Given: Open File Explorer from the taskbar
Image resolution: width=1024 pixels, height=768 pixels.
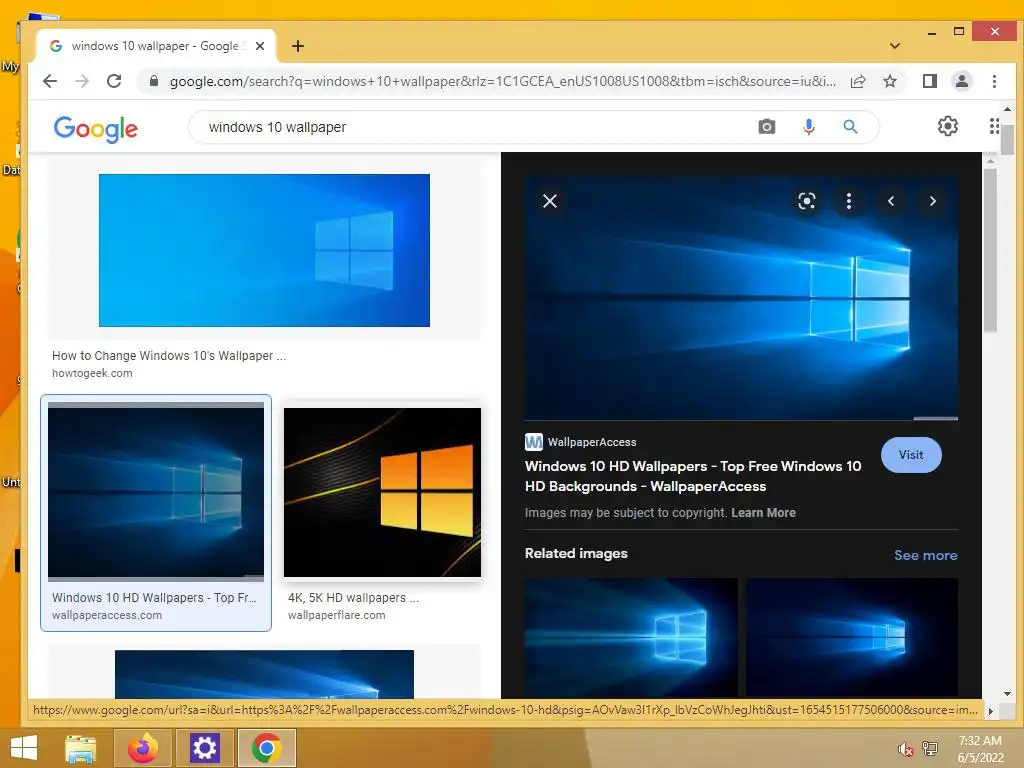Looking at the screenshot, I should click(x=81, y=748).
